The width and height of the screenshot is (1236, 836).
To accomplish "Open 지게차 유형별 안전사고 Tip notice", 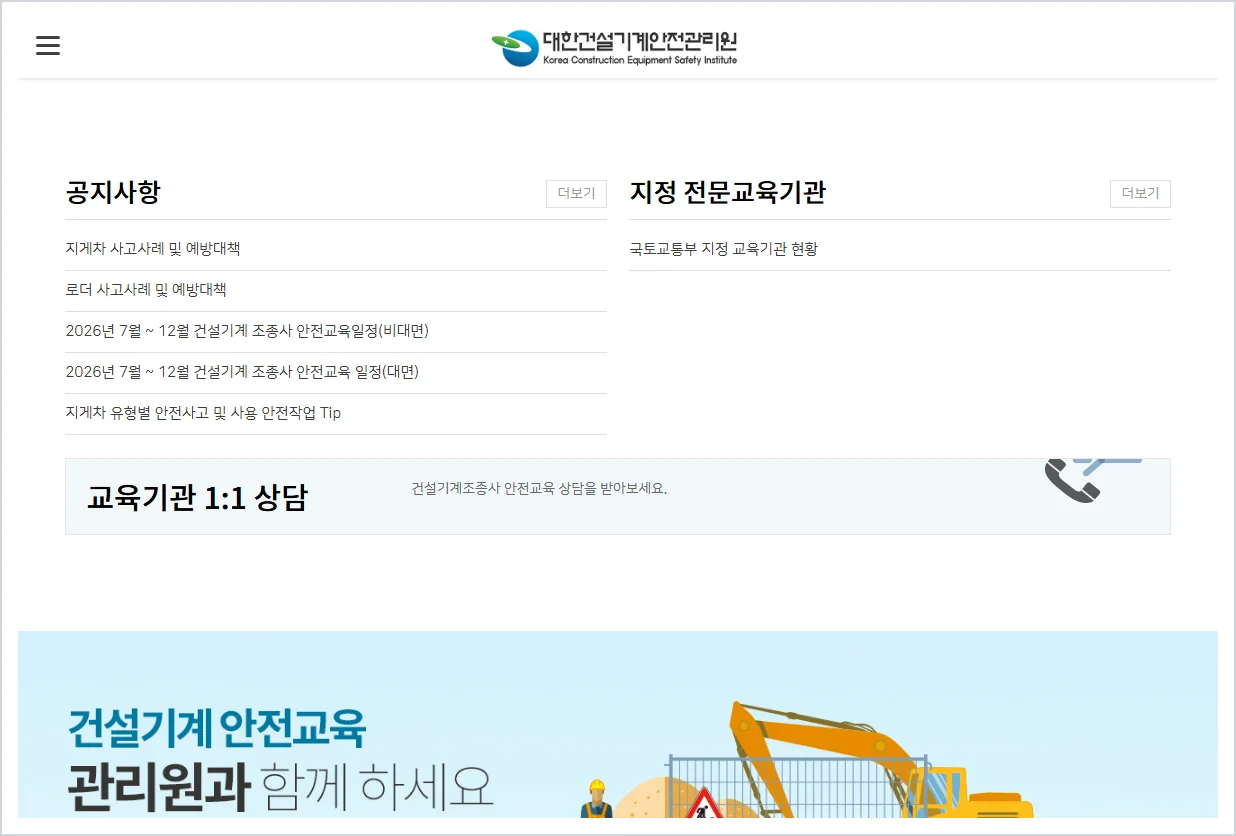I will tap(203, 413).
